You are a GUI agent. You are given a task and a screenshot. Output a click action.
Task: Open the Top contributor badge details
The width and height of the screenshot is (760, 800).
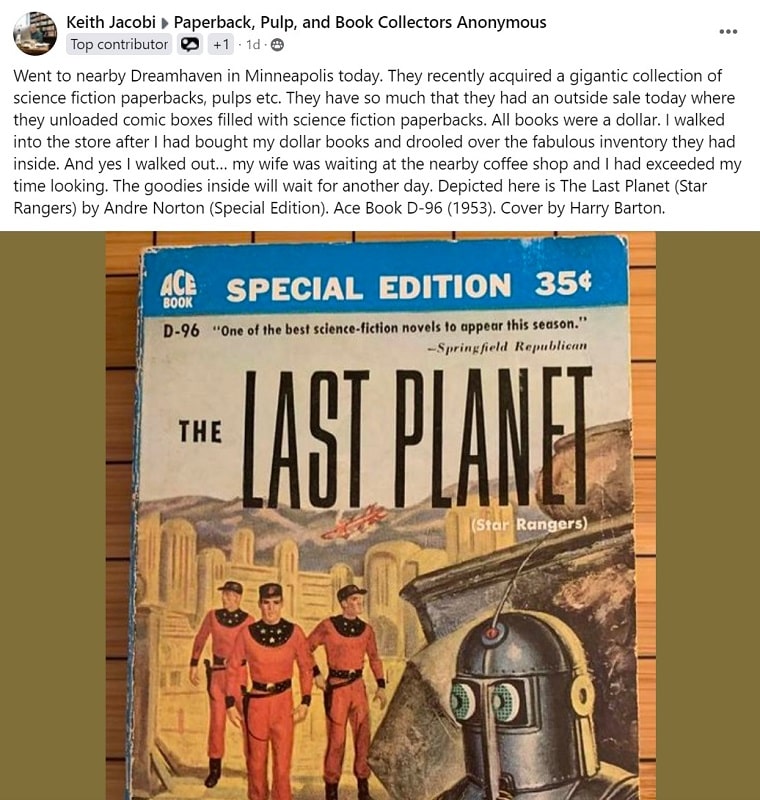point(119,45)
